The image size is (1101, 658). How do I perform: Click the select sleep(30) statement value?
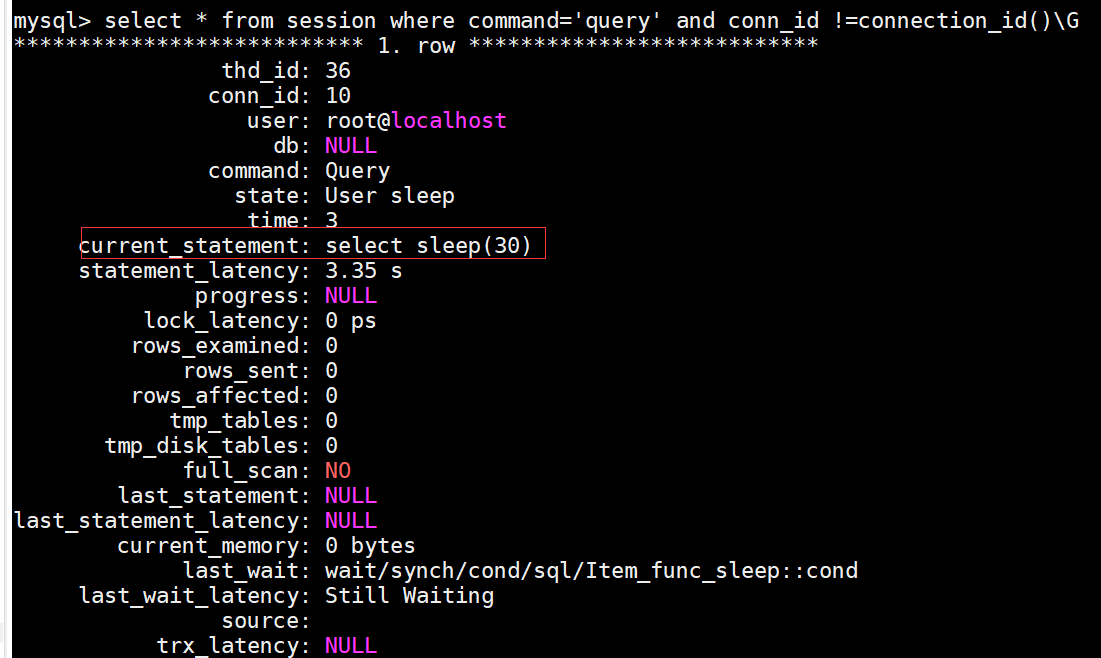(428, 246)
